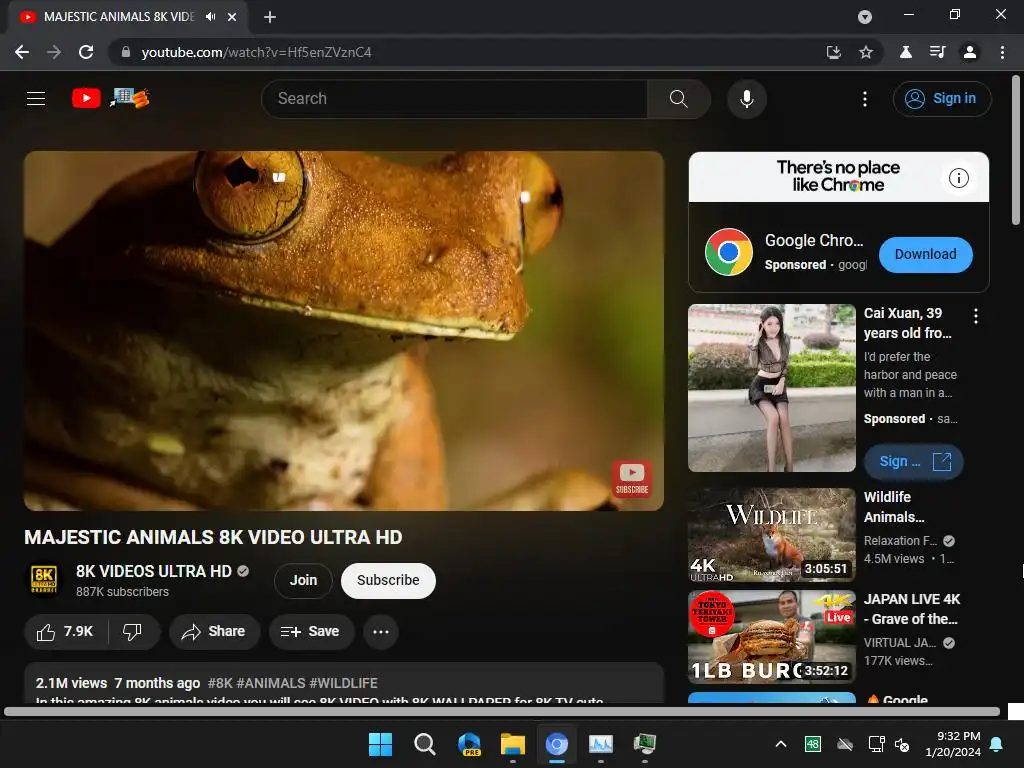The image size is (1024, 768).
Task: Open Microsoft Edge from taskbar
Action: pos(469,744)
